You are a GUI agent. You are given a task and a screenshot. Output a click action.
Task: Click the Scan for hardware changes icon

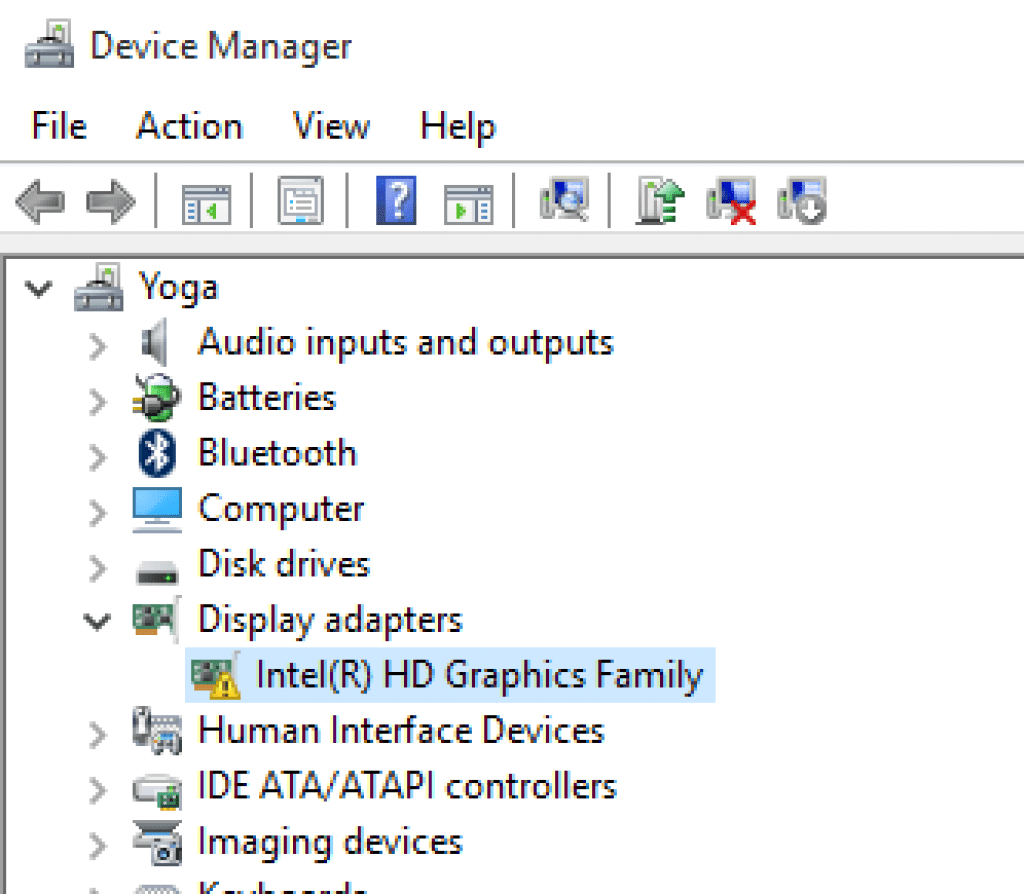563,200
